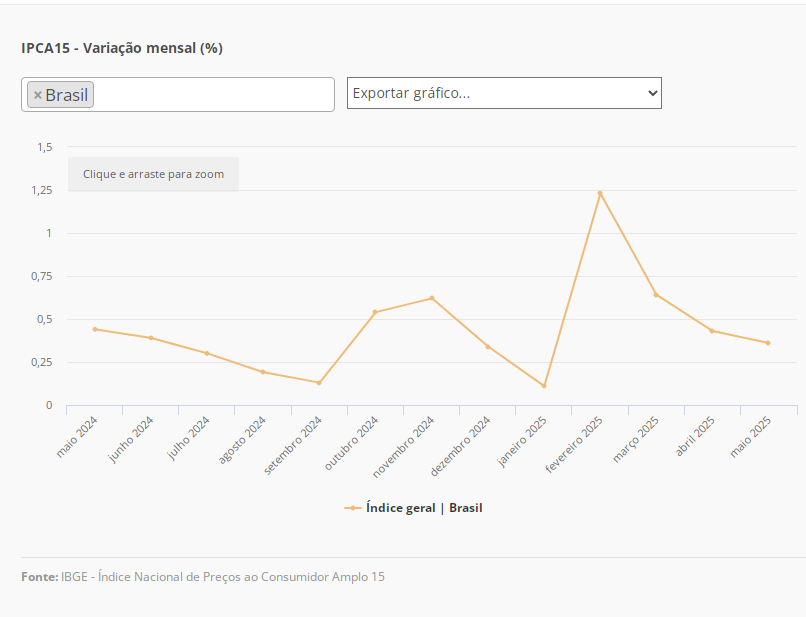Click the empty area of the location field
Viewport: 806px width, 617px height.
(213, 95)
